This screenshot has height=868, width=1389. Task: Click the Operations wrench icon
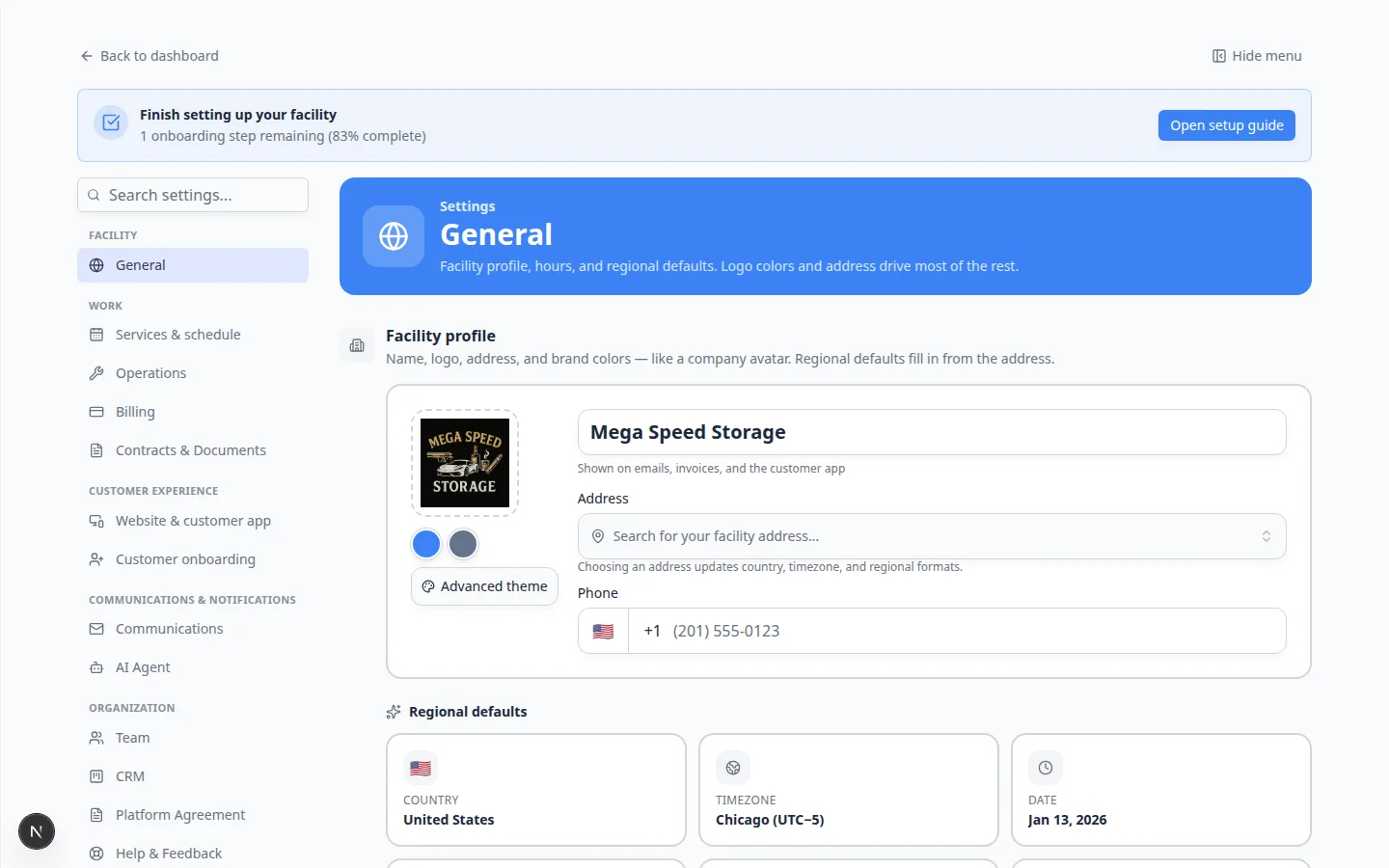point(96,373)
